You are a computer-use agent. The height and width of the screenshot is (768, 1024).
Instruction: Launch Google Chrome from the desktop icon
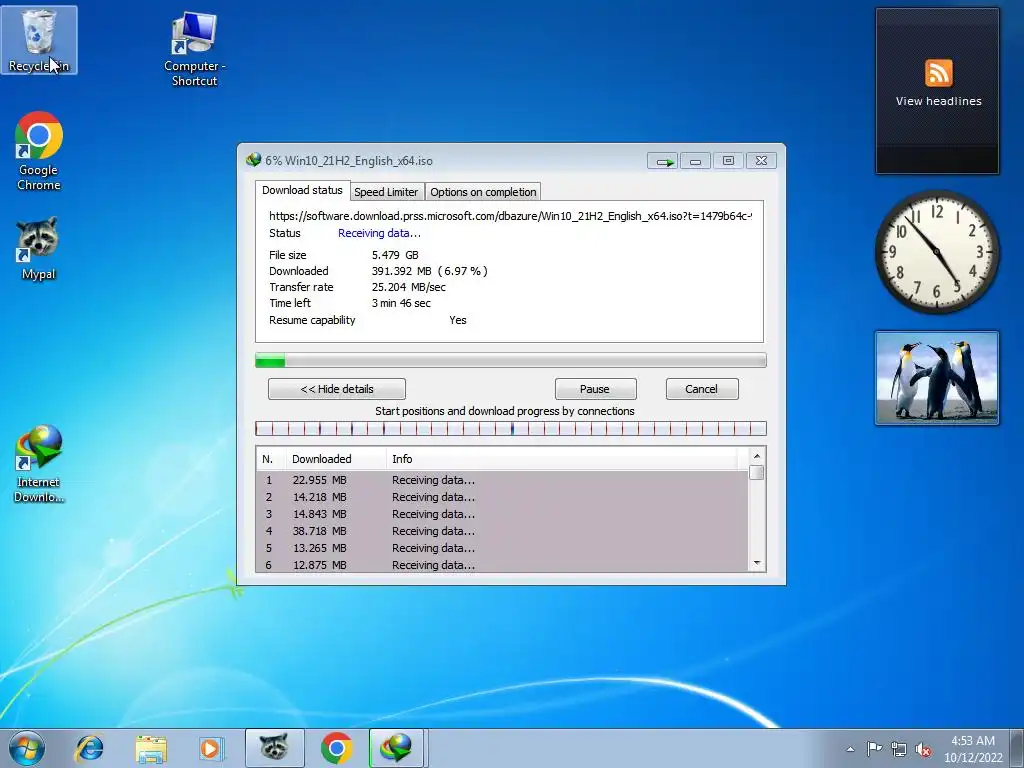tap(39, 151)
